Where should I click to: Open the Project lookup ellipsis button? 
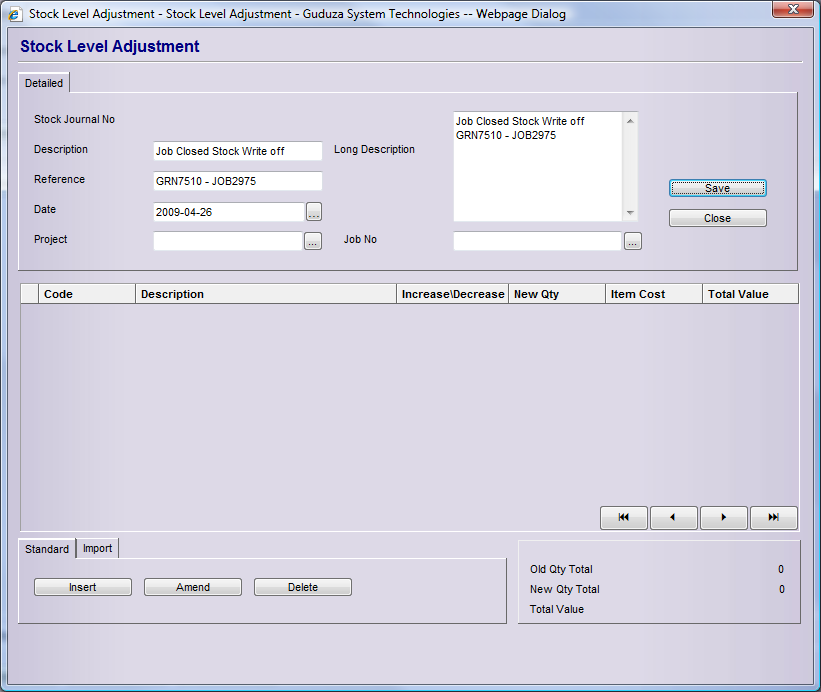coord(313,242)
